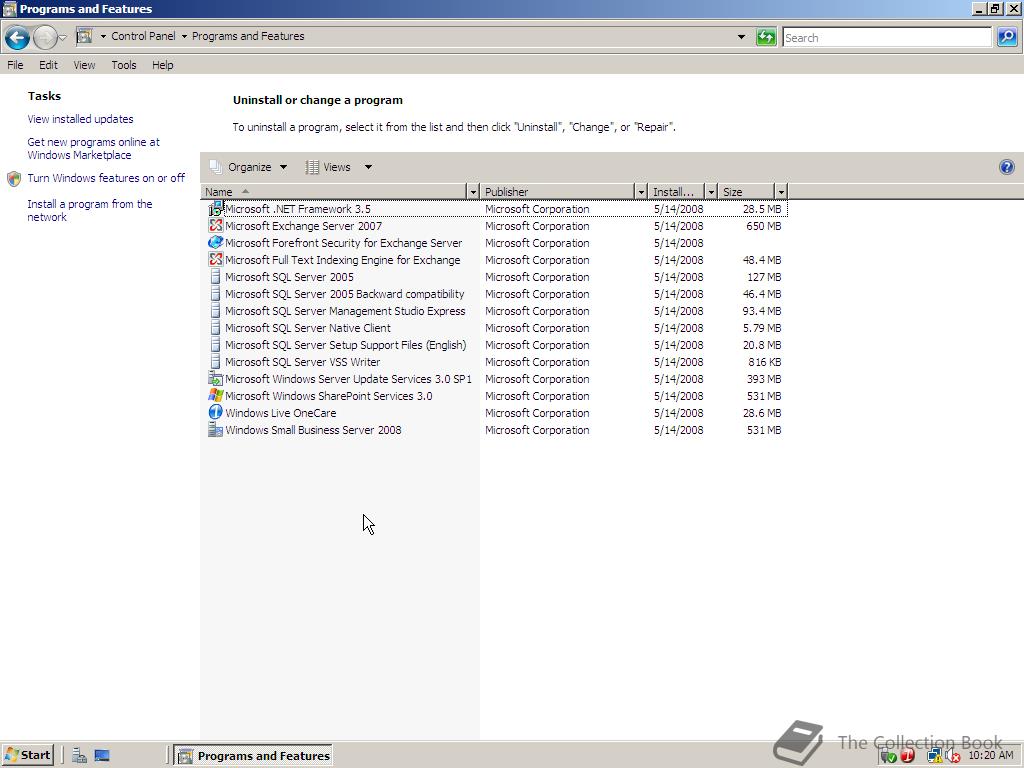
Task: Select Microsoft SQL Server Native Client row
Action: point(494,328)
